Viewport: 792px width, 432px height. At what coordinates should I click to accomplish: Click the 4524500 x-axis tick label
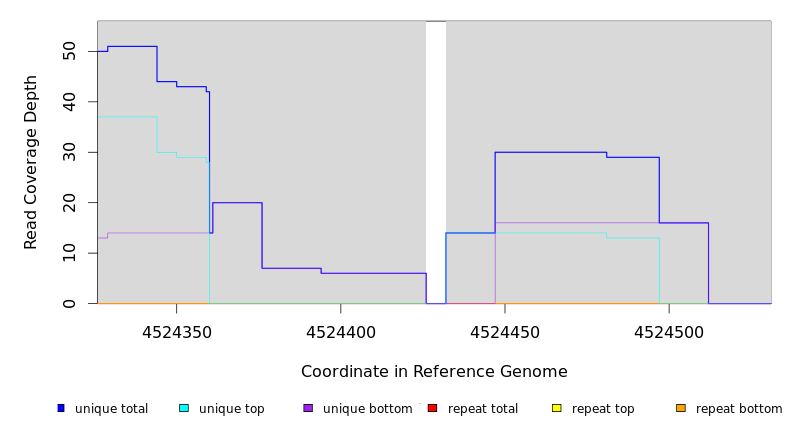669,332
